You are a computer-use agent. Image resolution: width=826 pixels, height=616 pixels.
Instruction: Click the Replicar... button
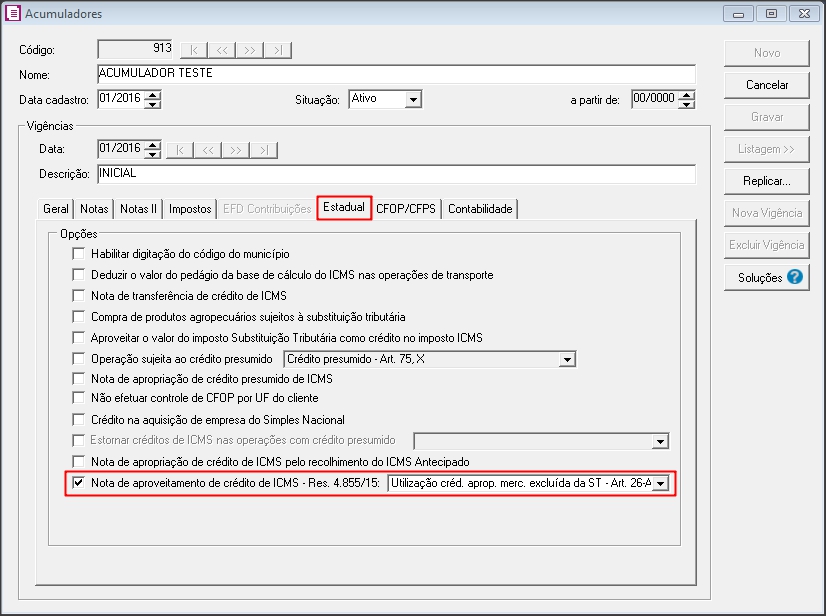point(766,181)
